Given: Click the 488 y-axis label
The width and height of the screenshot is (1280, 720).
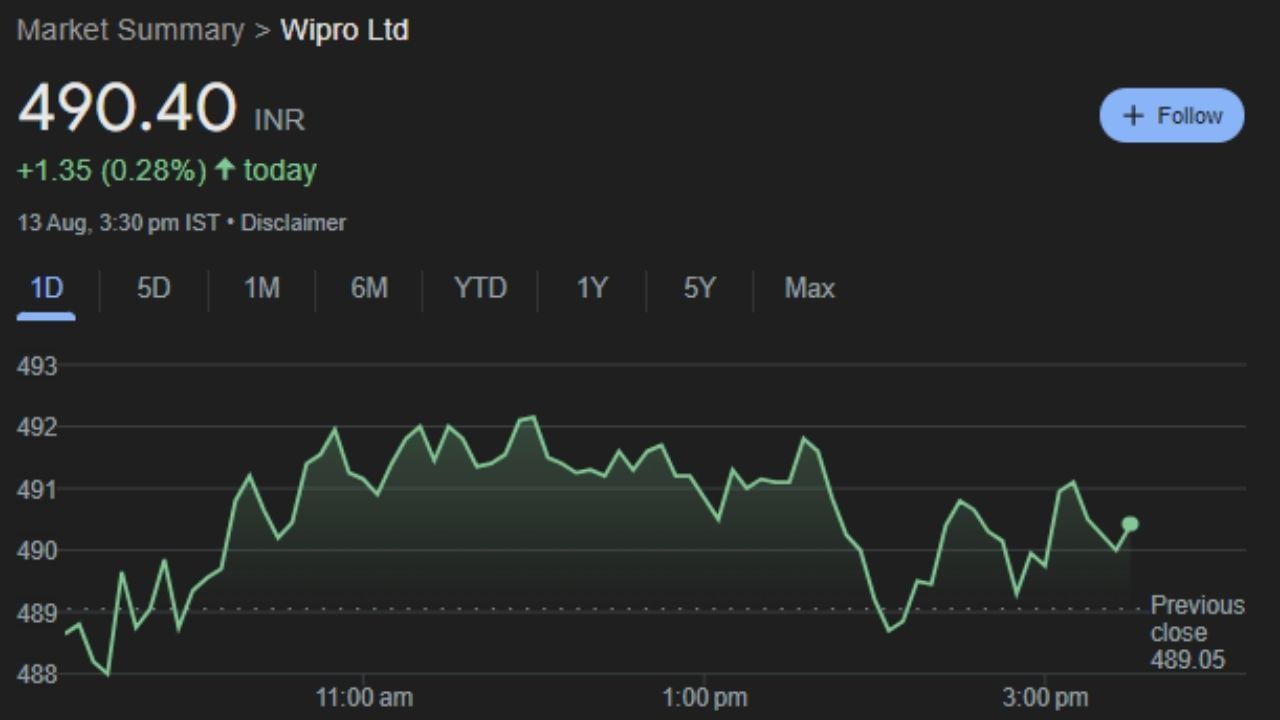Looking at the screenshot, I should click(37, 675).
